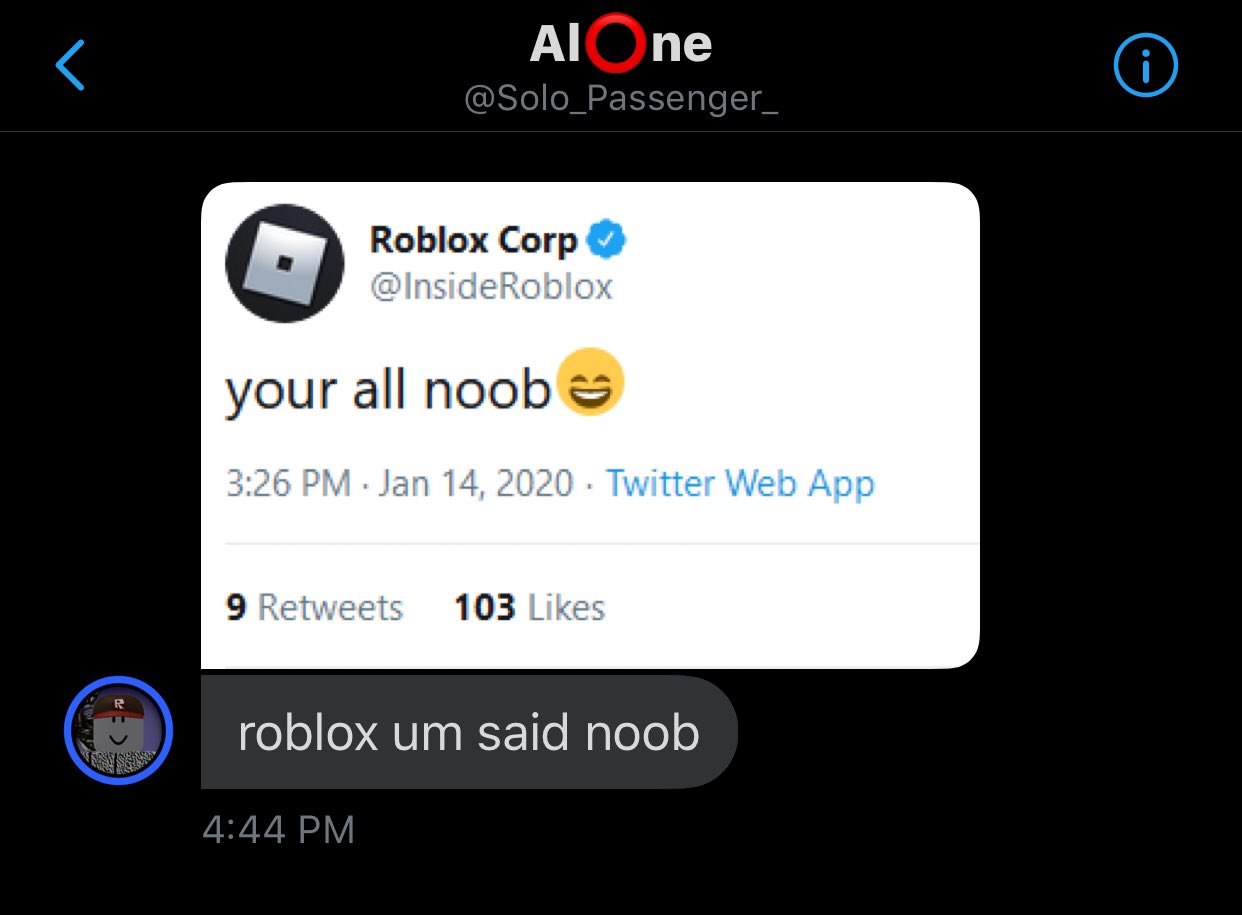Screen dimensions: 1242x915
Task: Tap the "your all noob" tweet text
Action: pos(388,391)
